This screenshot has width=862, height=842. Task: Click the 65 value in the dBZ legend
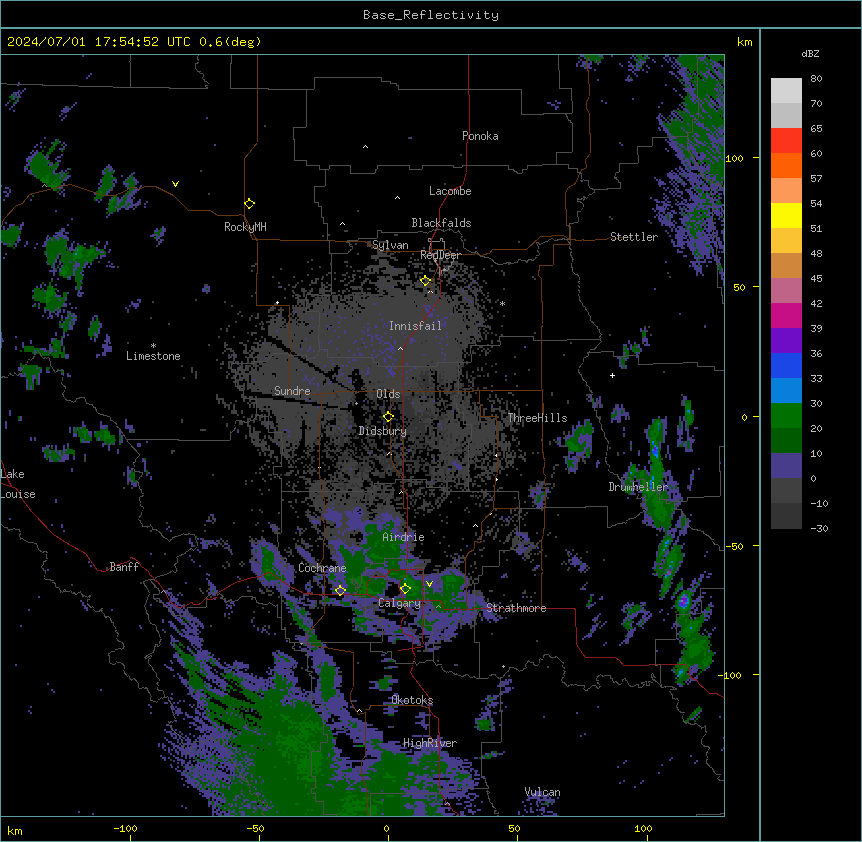(816, 129)
